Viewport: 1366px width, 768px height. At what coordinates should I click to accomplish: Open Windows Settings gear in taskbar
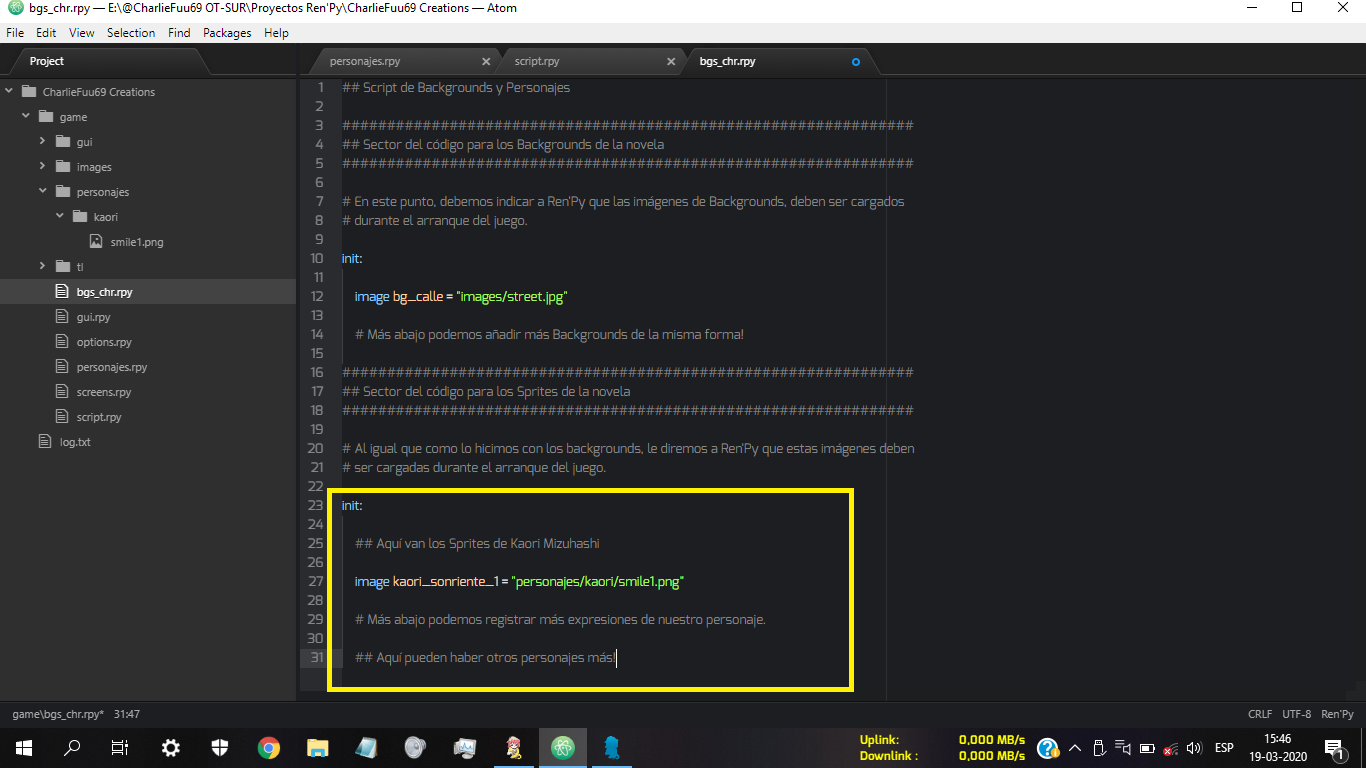click(x=171, y=748)
